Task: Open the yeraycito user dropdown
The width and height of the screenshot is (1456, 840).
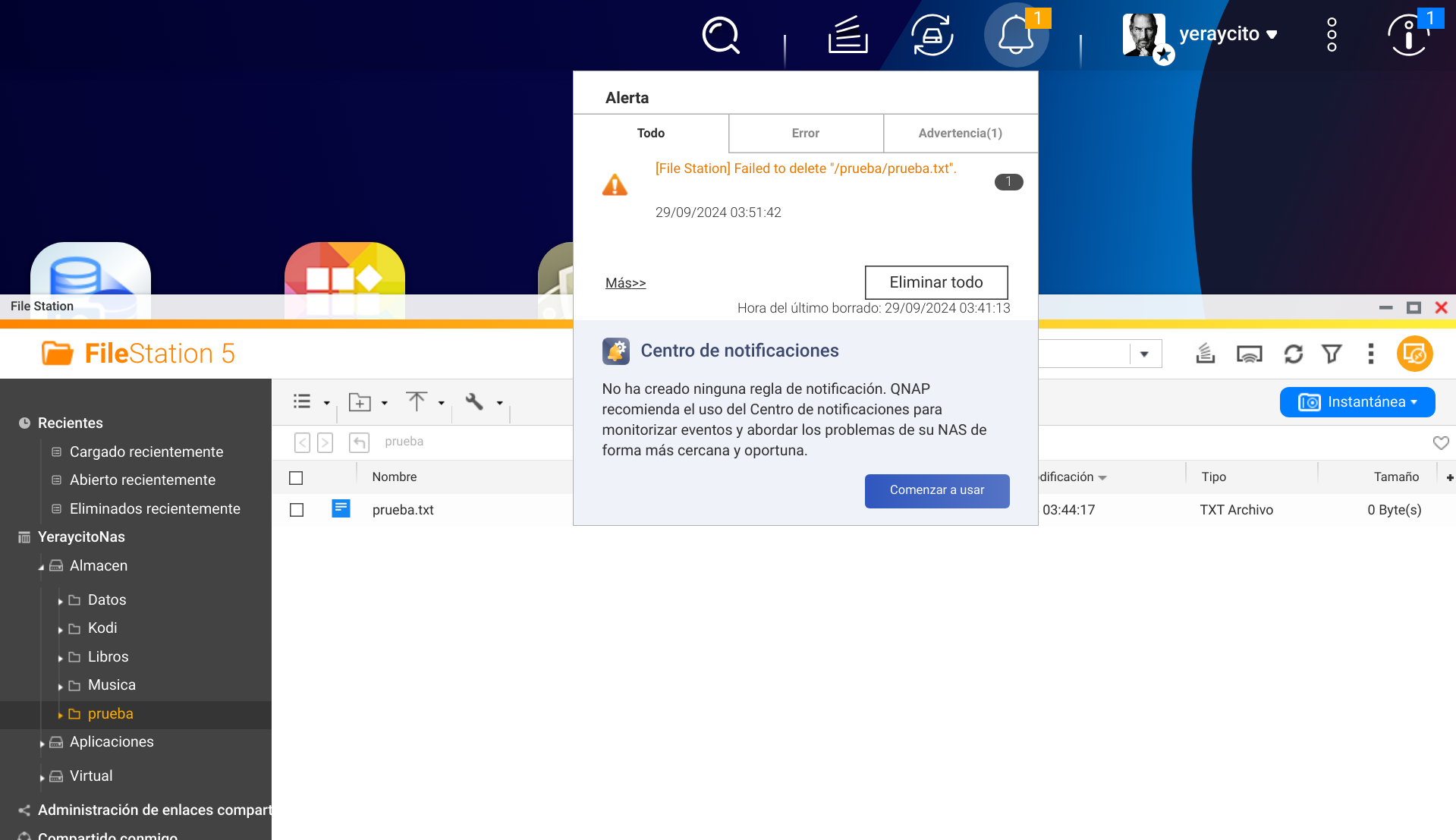Action: [x=1228, y=34]
